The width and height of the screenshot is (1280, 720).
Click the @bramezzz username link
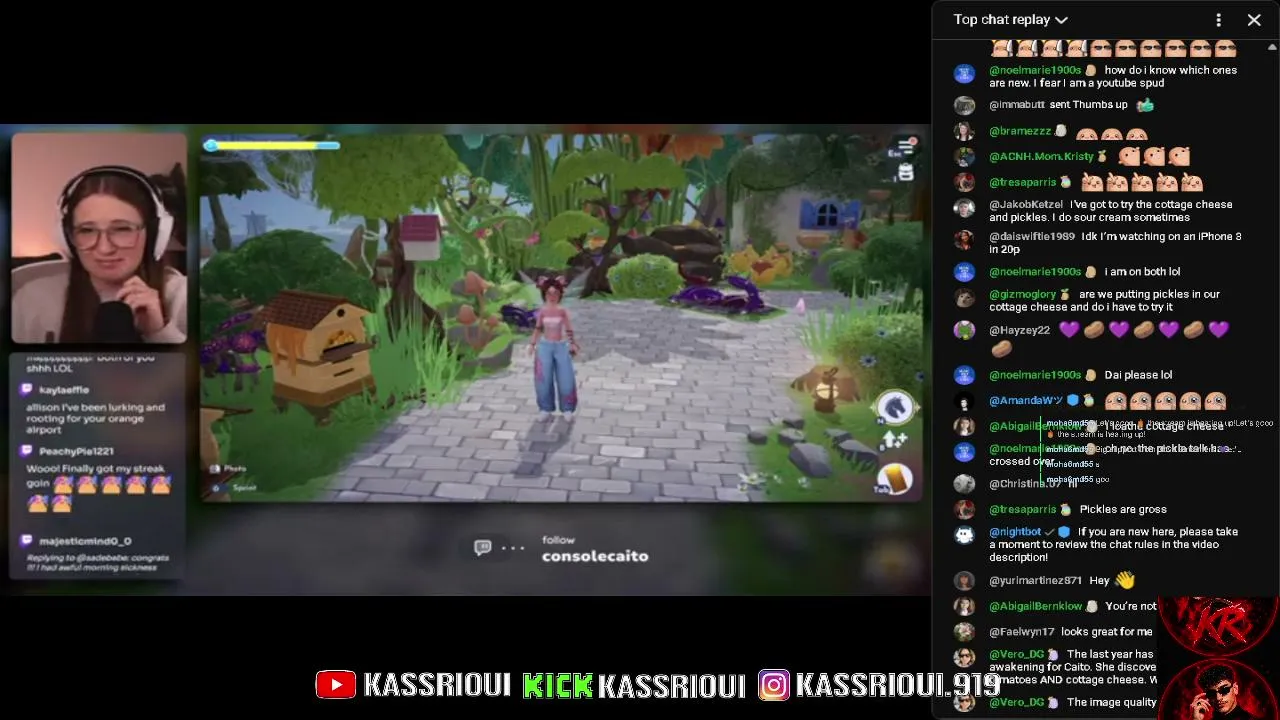[x=1020, y=131]
